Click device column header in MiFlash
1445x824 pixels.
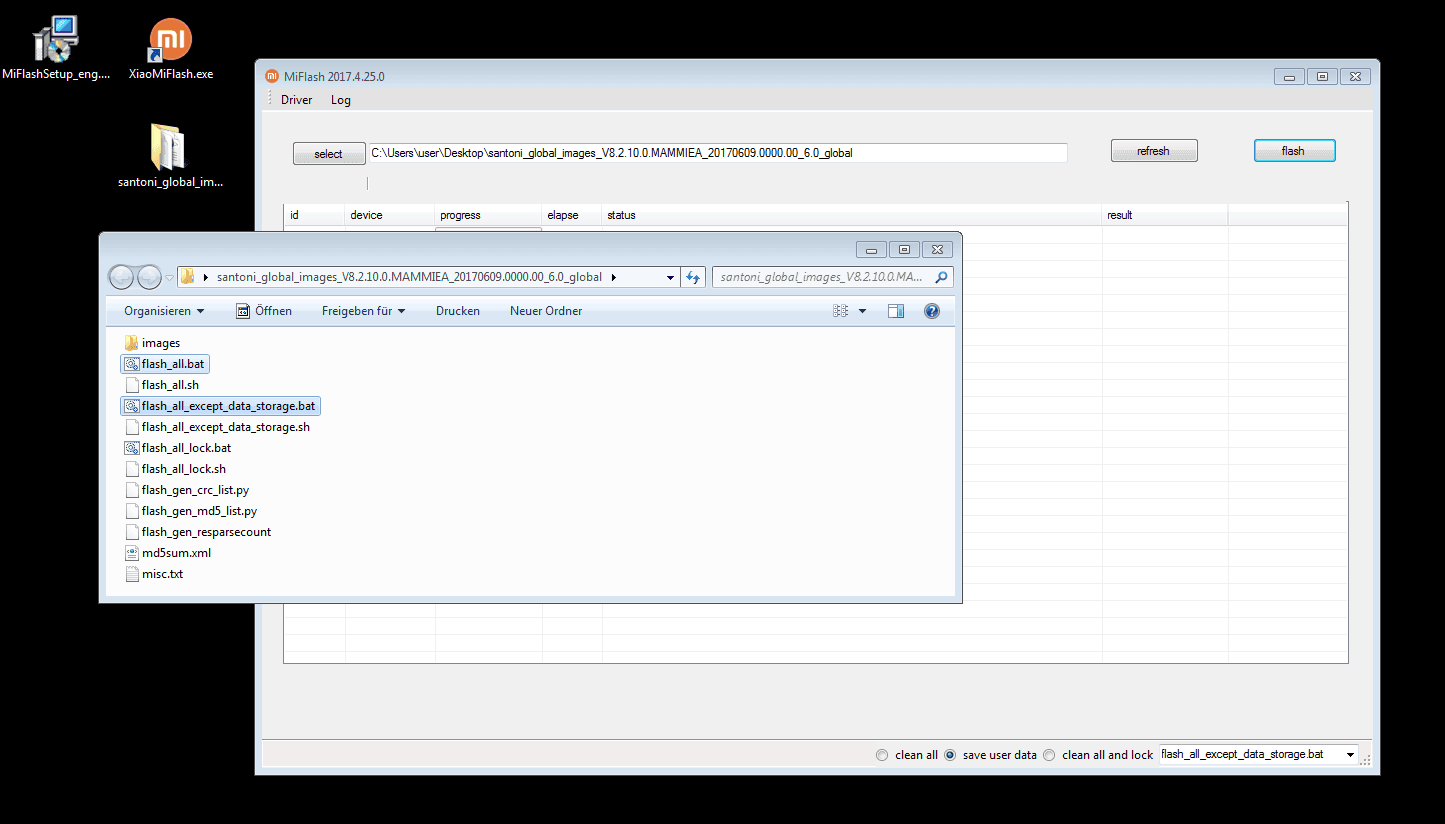coord(390,215)
